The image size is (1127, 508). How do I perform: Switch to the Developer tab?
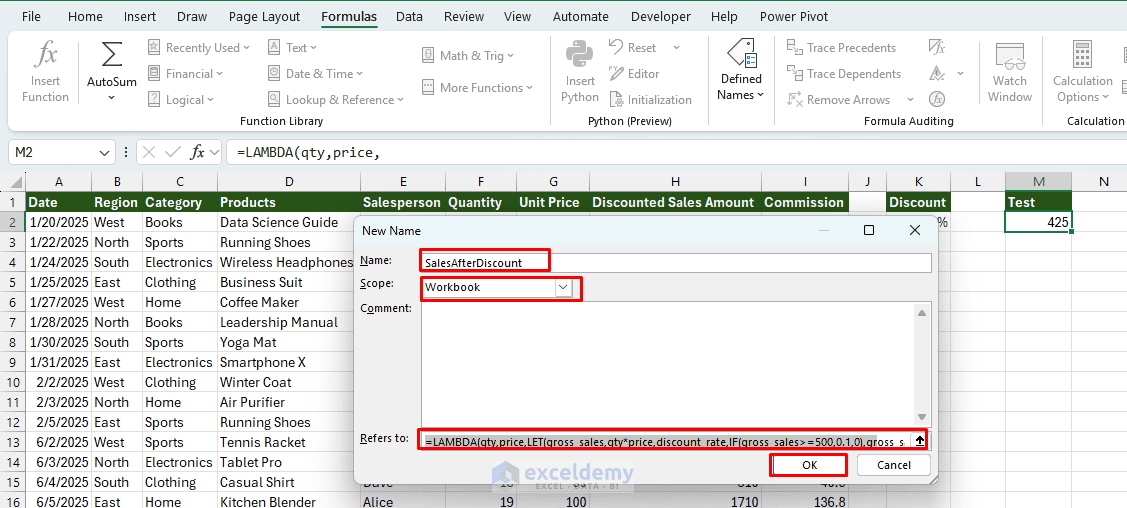[660, 17]
